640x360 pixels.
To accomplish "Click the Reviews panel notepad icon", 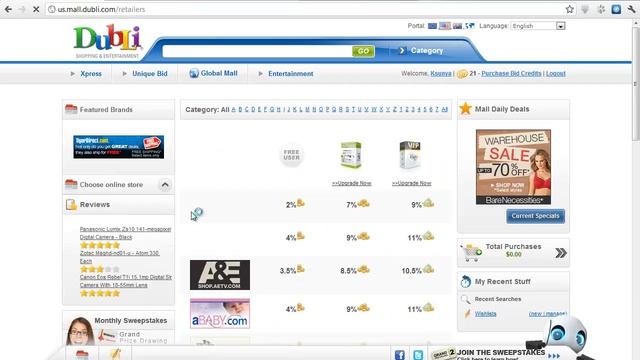I will coord(71,204).
